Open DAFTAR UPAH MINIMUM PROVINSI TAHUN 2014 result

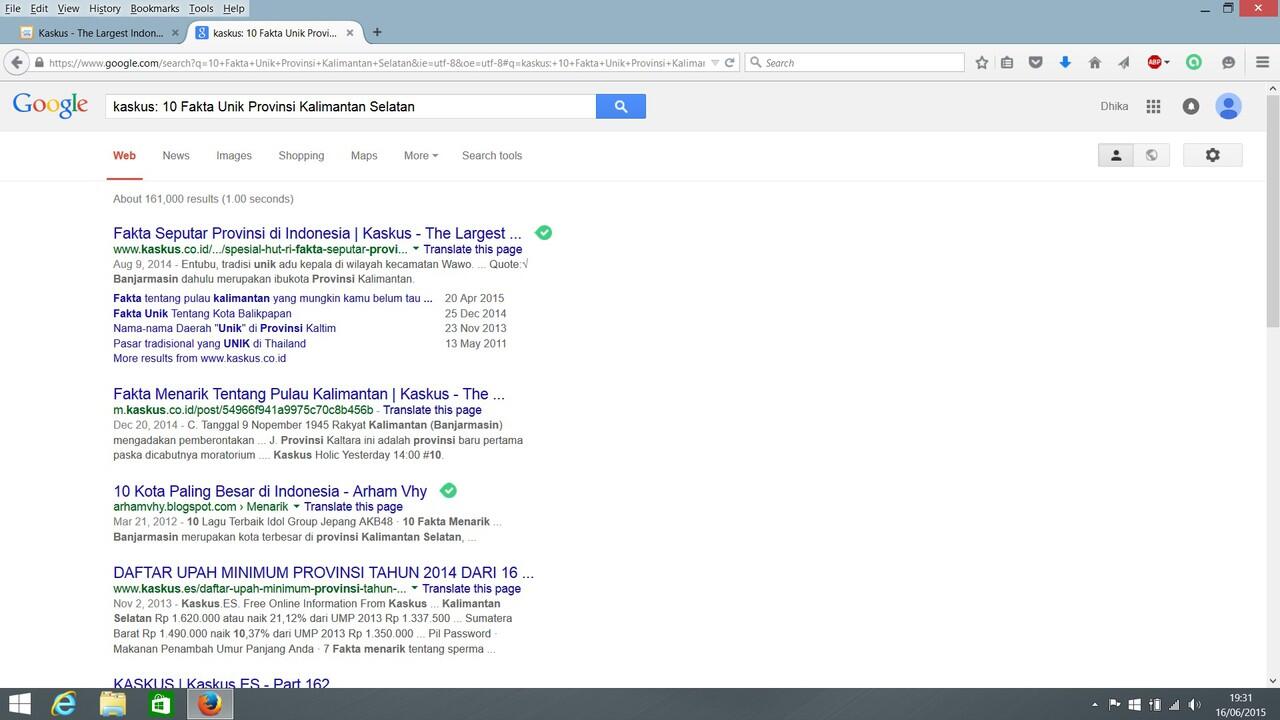click(324, 573)
